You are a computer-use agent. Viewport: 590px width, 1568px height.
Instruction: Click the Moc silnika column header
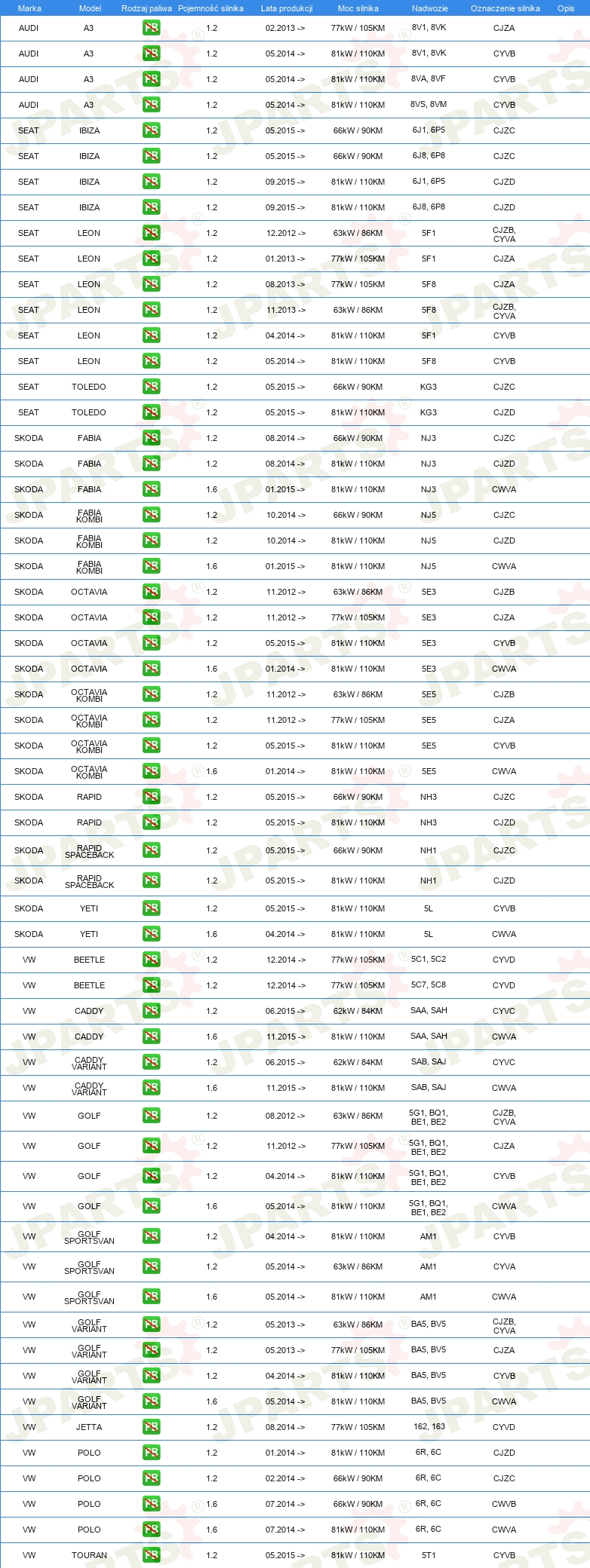[x=358, y=8]
